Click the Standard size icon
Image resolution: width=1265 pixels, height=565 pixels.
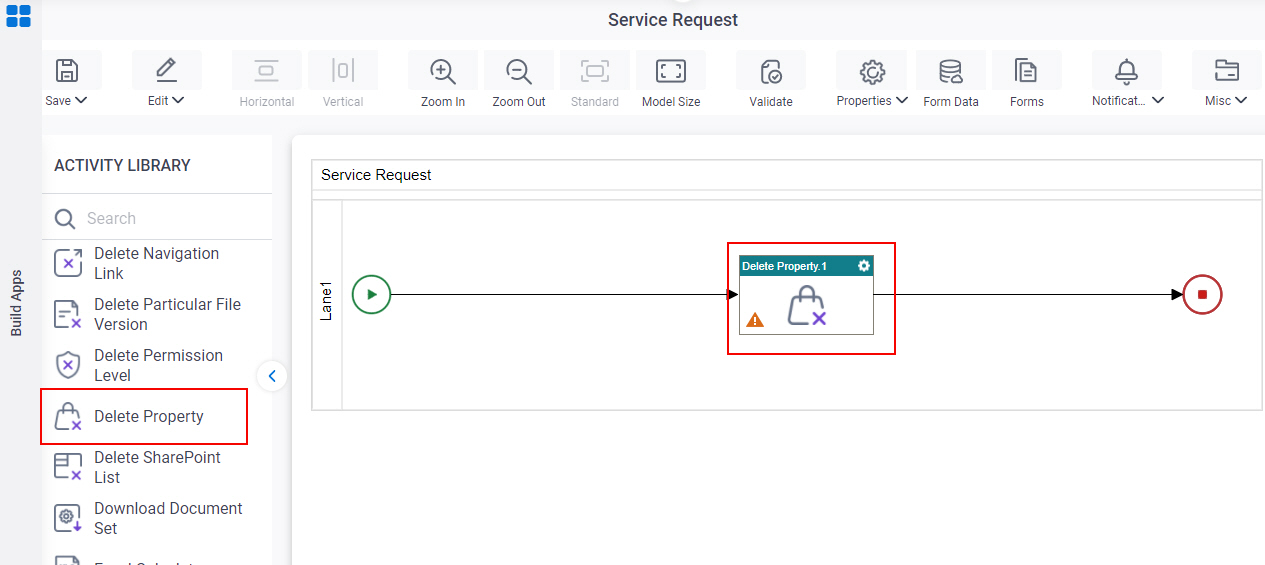coord(595,71)
